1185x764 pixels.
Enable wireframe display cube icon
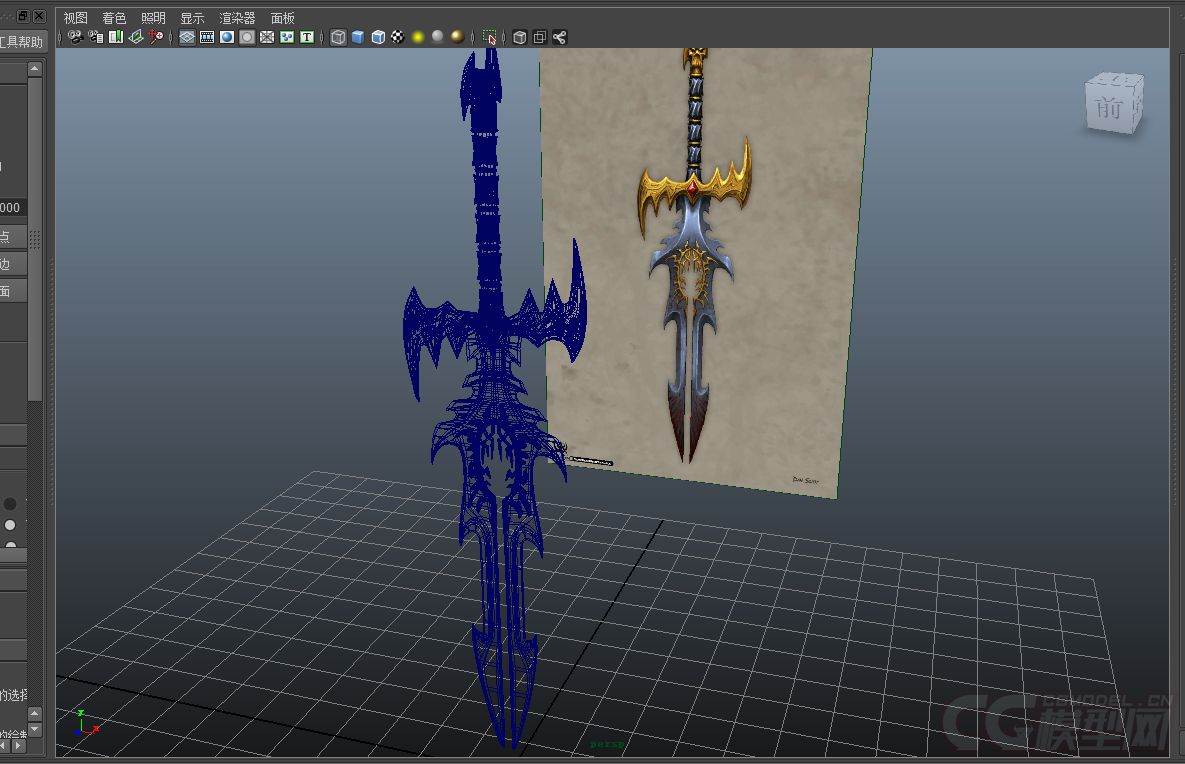pyautogui.click(x=338, y=37)
